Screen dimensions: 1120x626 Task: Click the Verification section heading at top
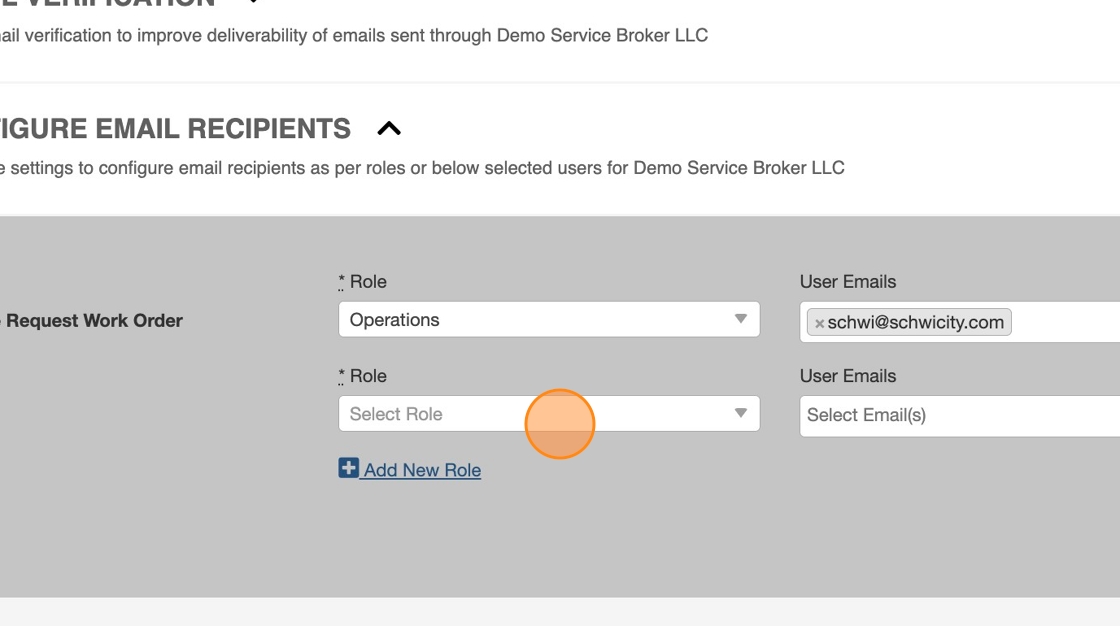pos(110,3)
